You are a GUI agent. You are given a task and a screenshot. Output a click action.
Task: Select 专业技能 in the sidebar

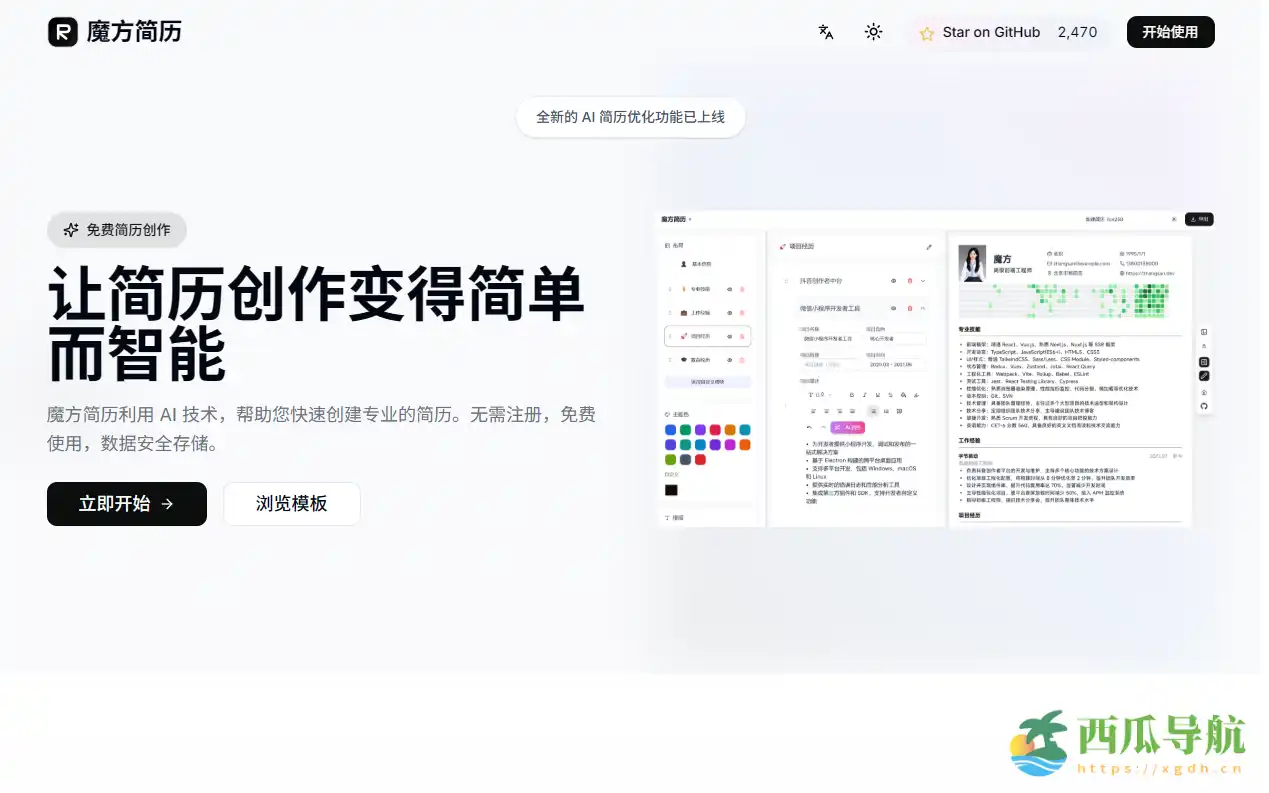pyautogui.click(x=703, y=289)
